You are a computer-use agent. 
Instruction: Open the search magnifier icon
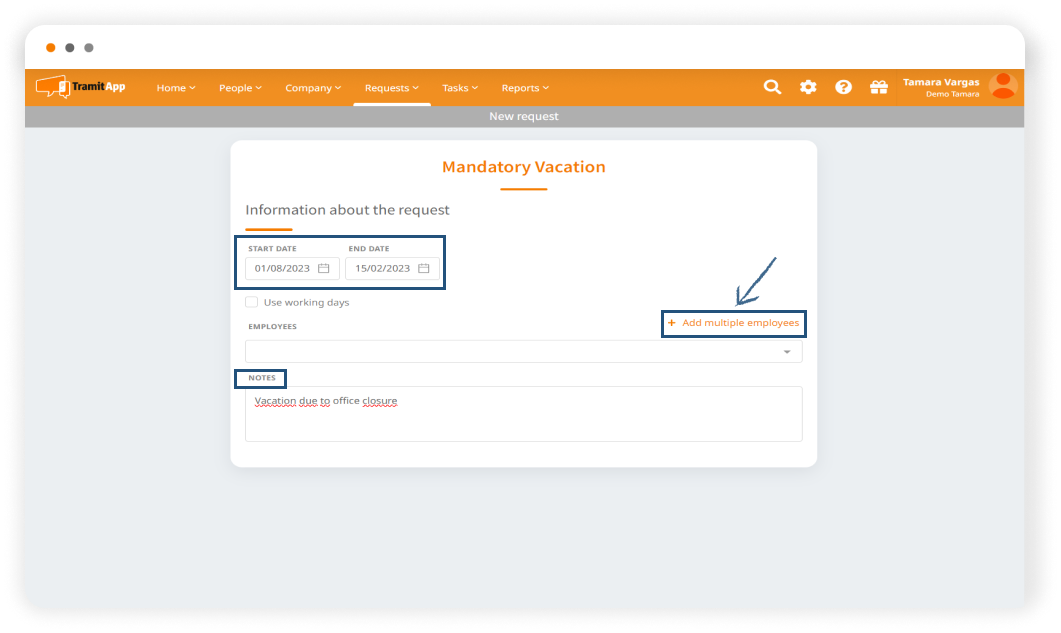(x=772, y=87)
